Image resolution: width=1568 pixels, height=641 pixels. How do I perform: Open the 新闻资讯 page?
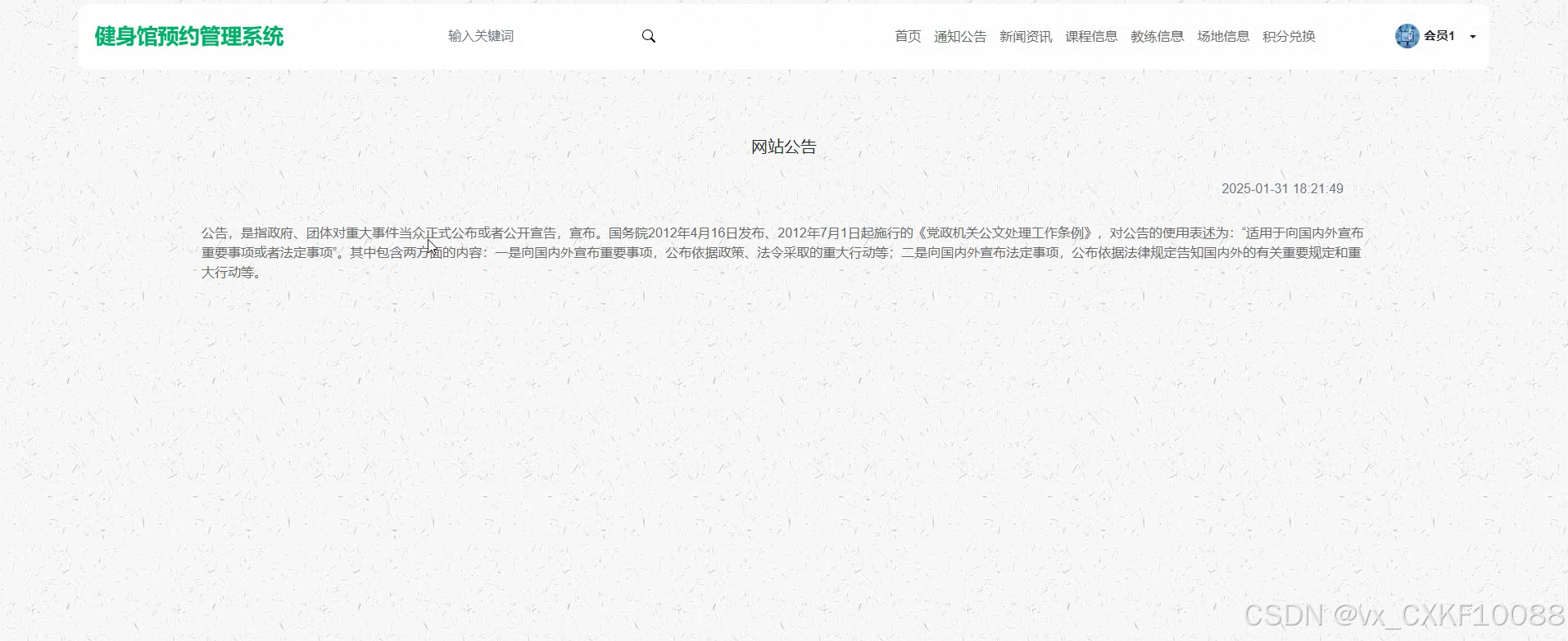(x=1026, y=36)
